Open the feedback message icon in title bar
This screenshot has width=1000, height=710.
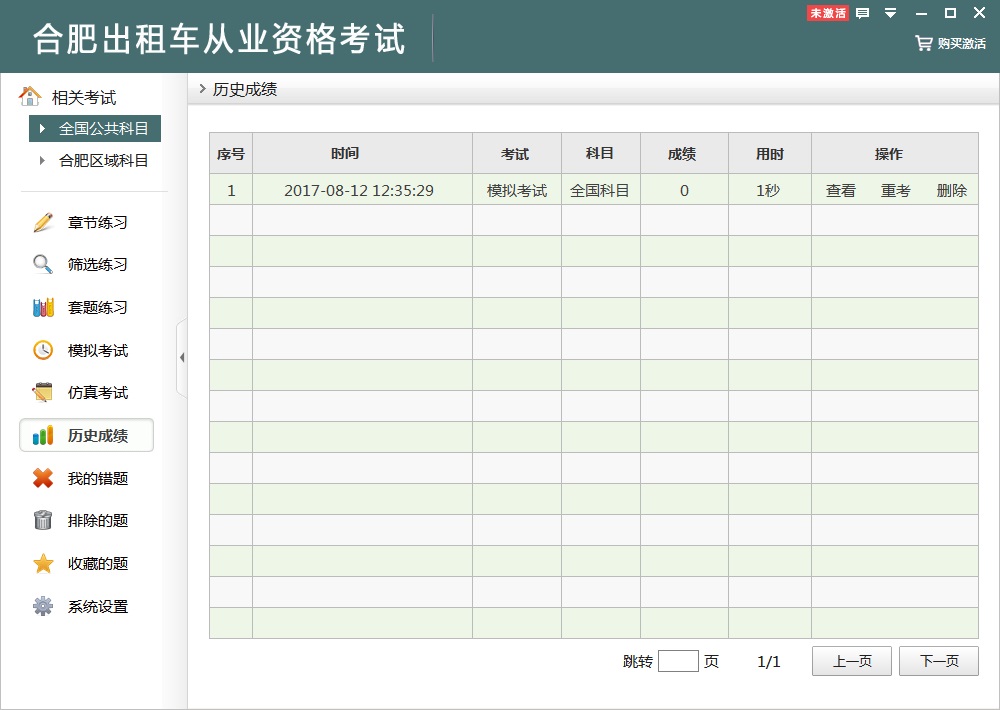[863, 13]
